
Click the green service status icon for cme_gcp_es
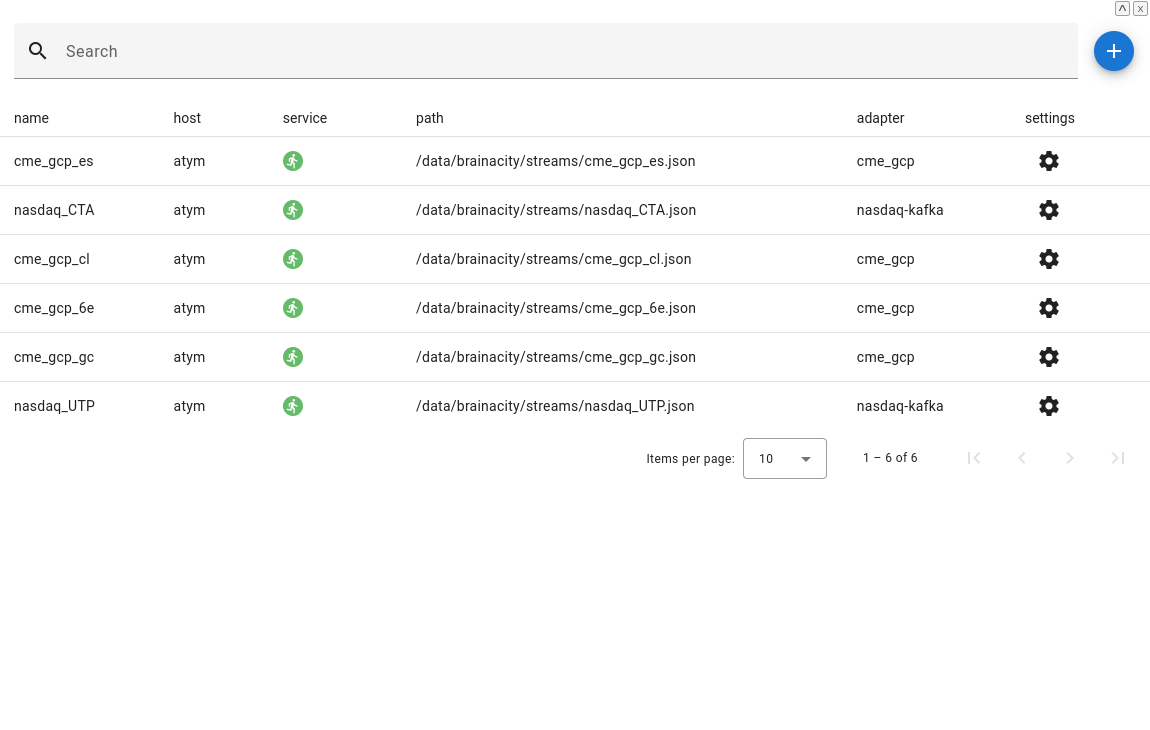tap(293, 161)
